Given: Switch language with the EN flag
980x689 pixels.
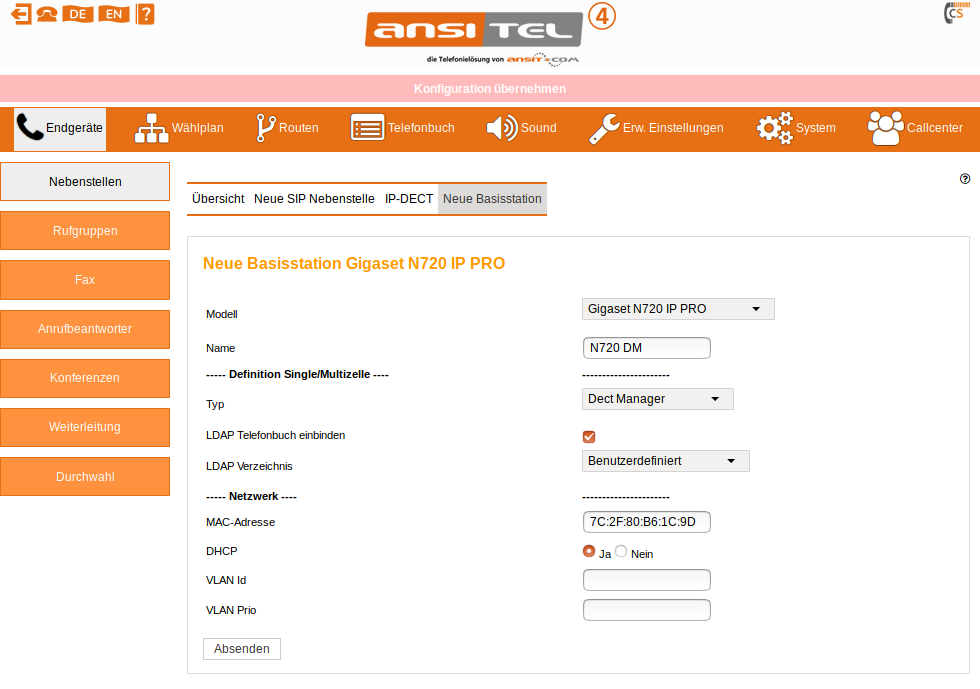Looking at the screenshot, I should coord(116,14).
